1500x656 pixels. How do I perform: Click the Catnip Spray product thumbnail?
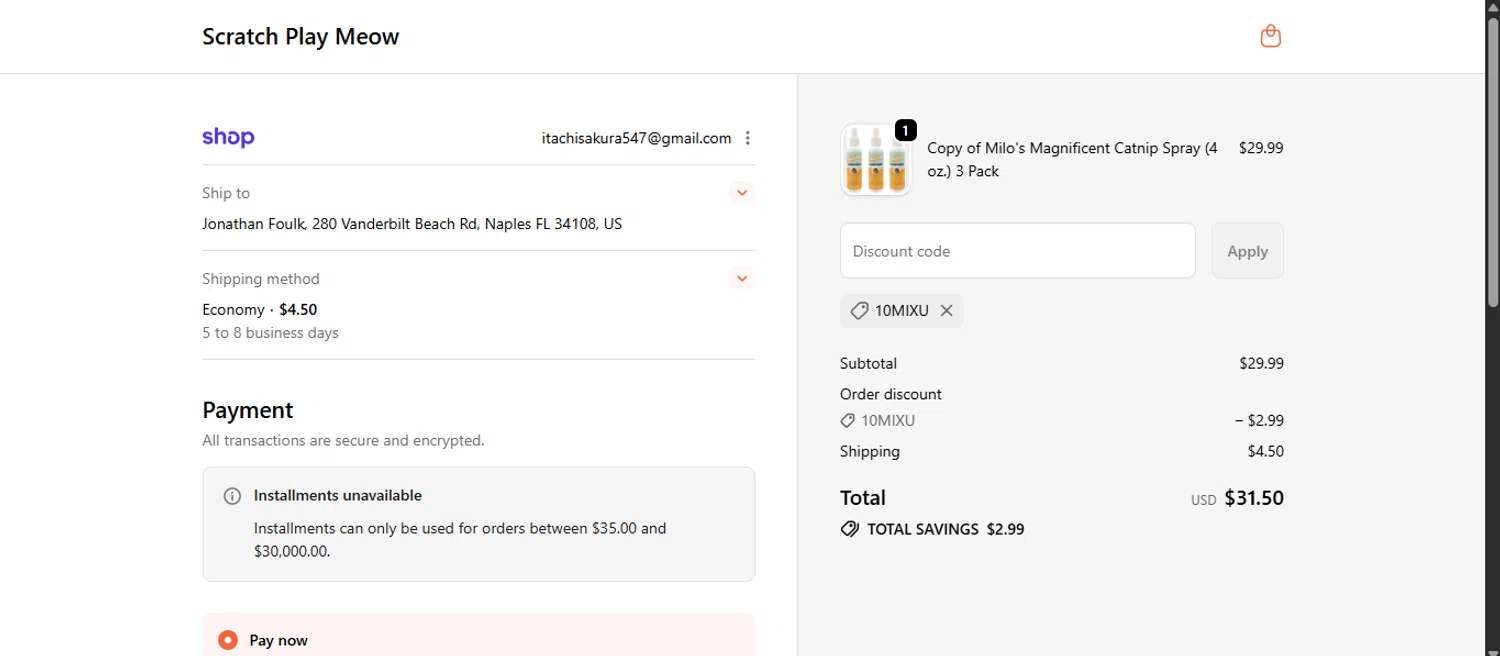876,160
